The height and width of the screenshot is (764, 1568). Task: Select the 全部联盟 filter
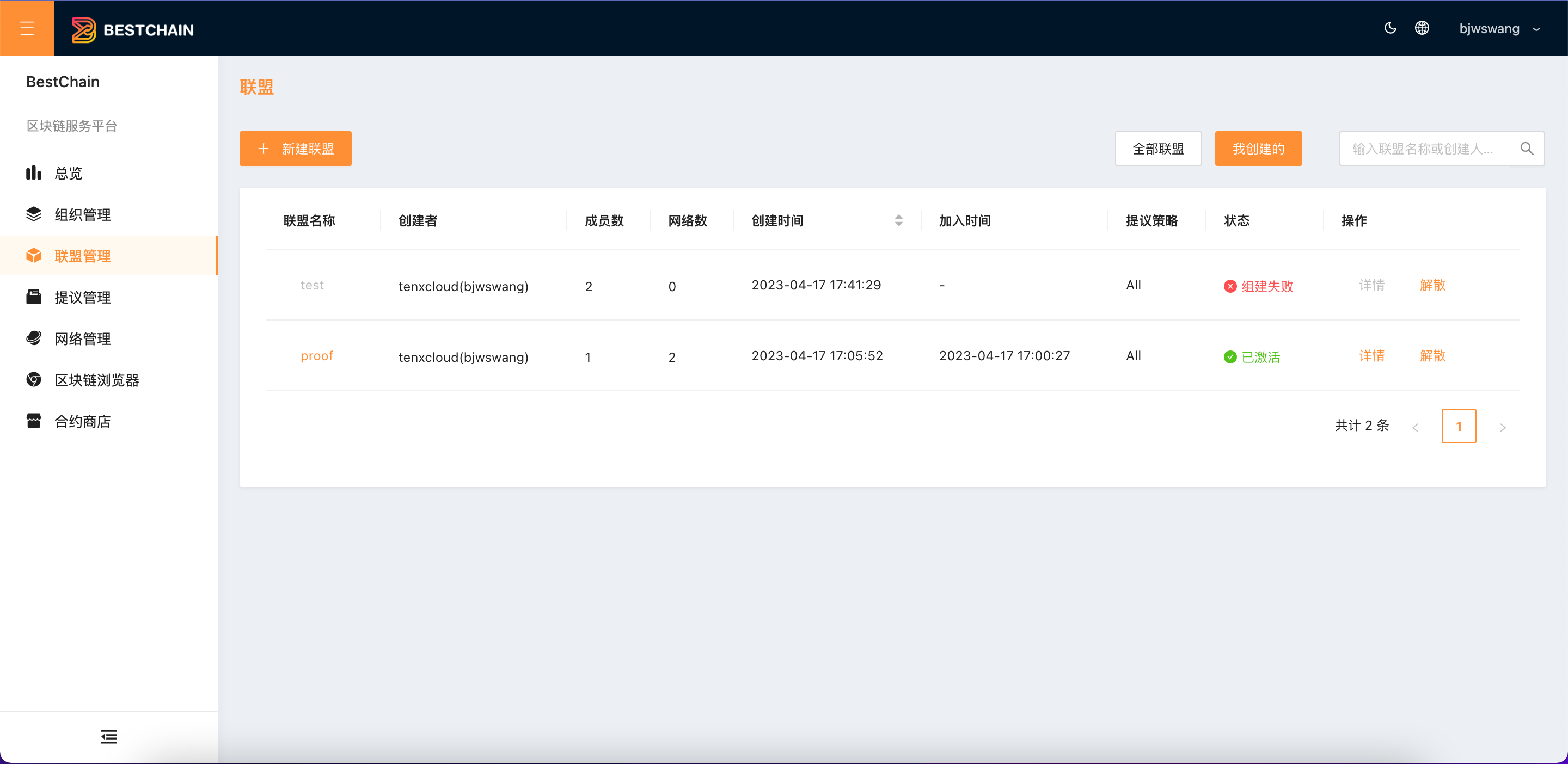click(x=1157, y=149)
